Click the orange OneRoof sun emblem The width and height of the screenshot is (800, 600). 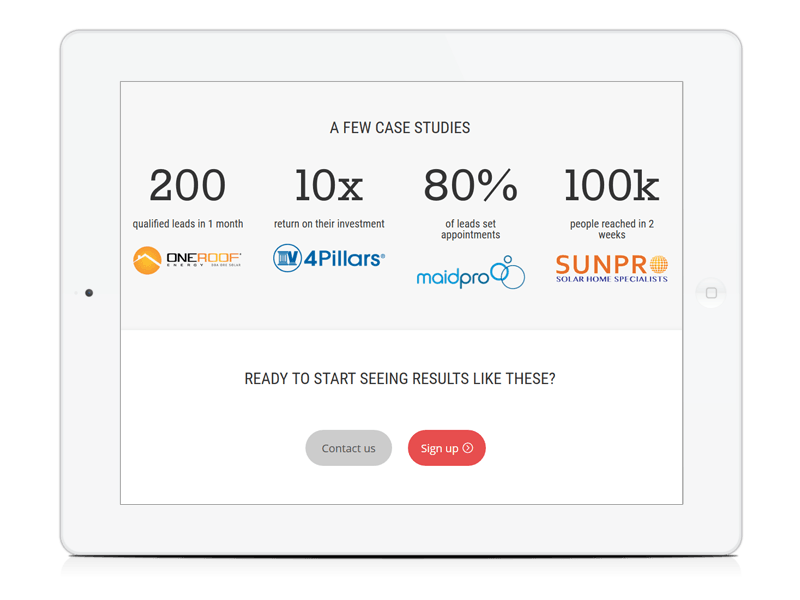click(x=147, y=260)
